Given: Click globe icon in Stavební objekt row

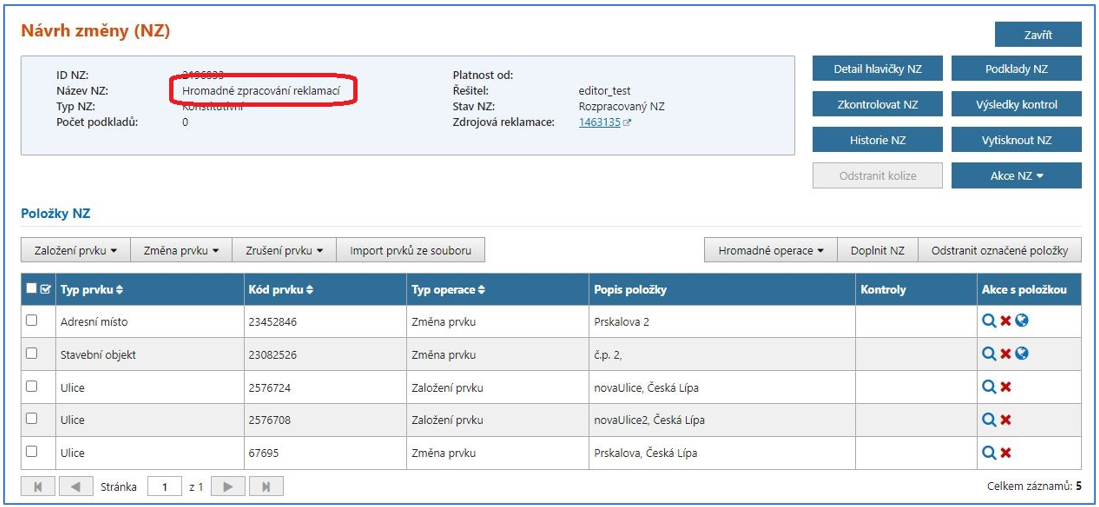Looking at the screenshot, I should pos(1022,354).
